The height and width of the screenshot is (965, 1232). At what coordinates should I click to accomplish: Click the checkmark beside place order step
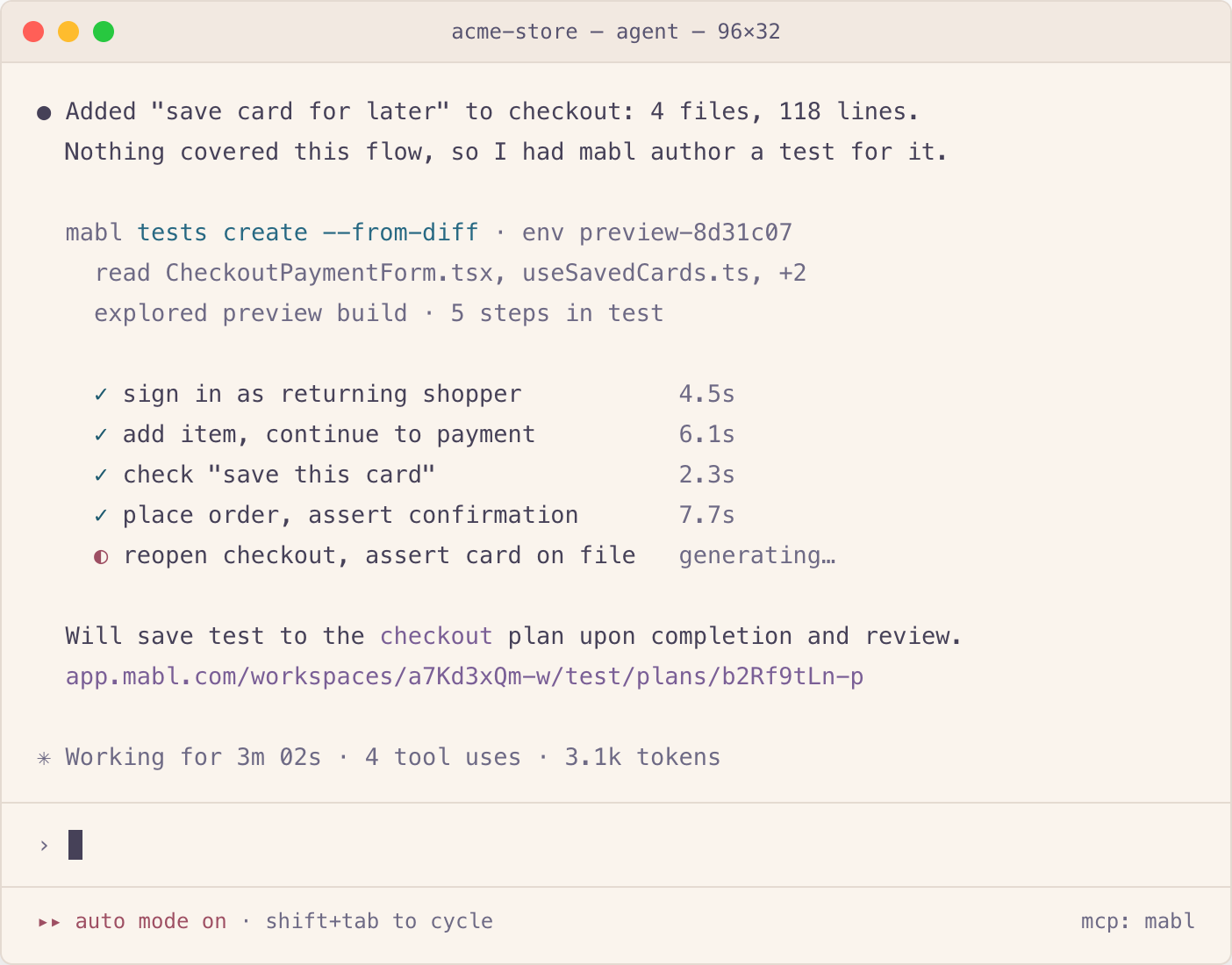[101, 516]
